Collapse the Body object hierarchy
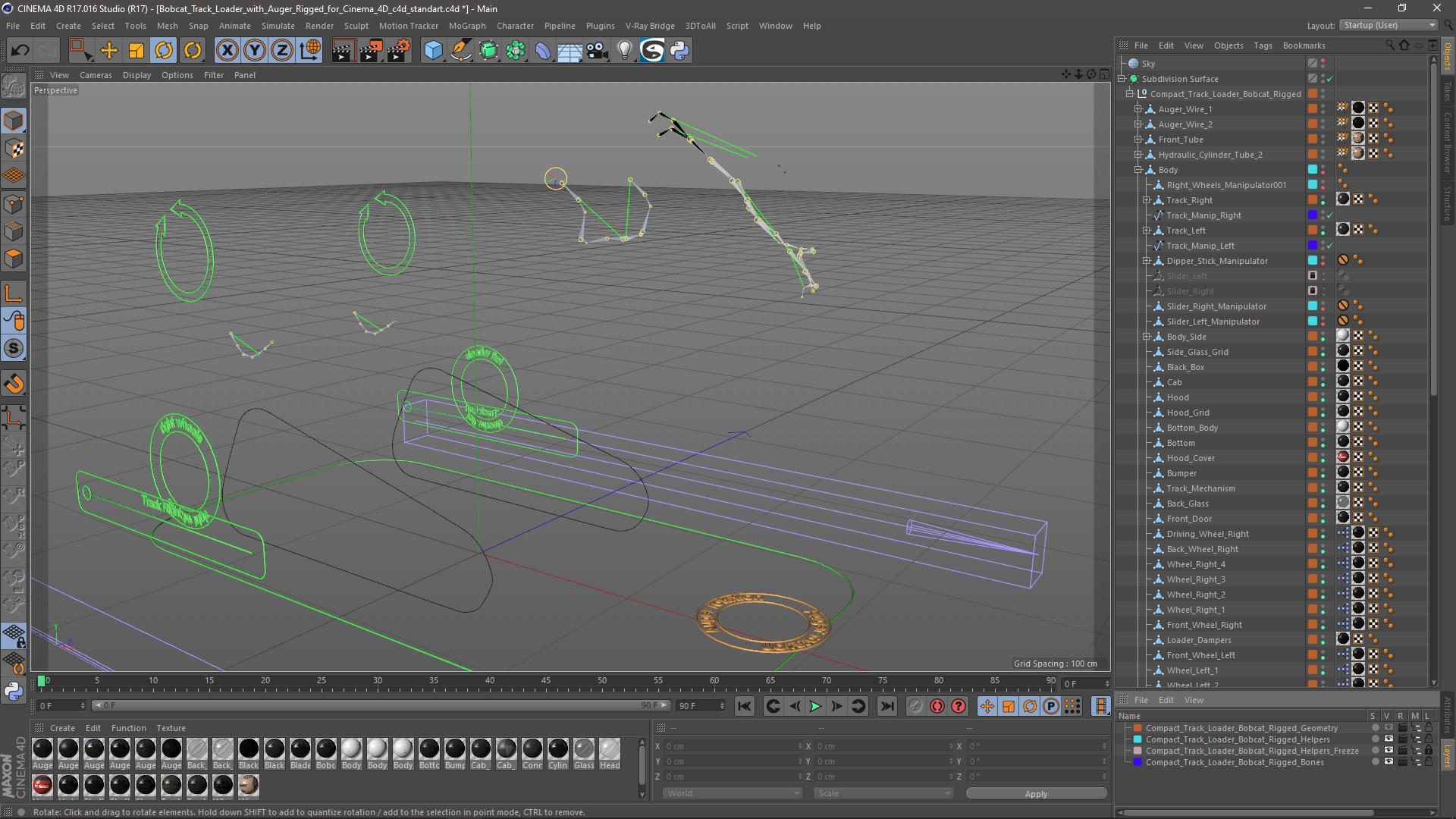Screen dimensions: 1456x819 point(1137,170)
